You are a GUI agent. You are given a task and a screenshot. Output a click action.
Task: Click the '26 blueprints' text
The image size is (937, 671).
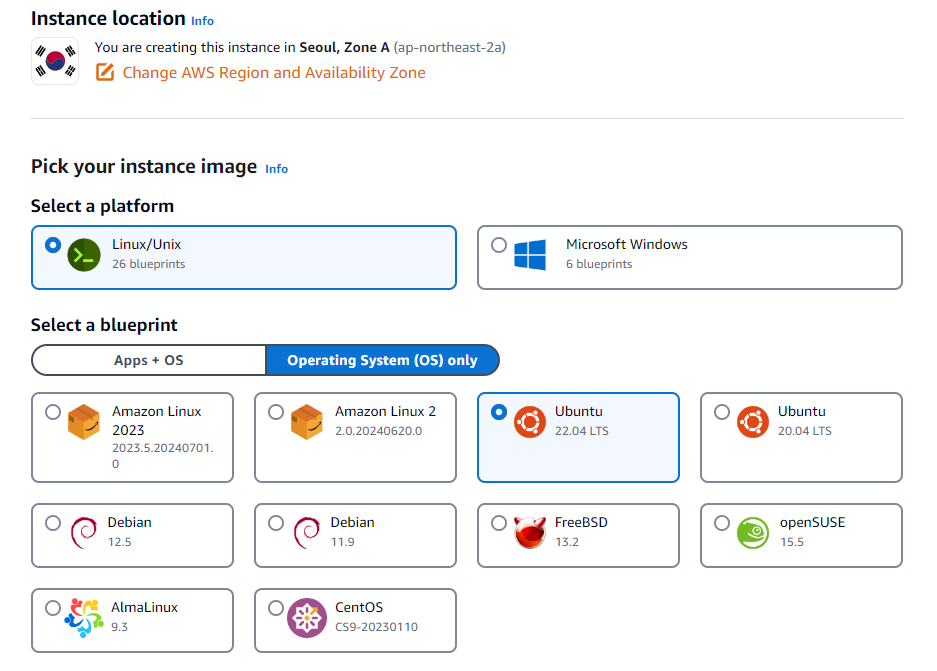point(149,264)
